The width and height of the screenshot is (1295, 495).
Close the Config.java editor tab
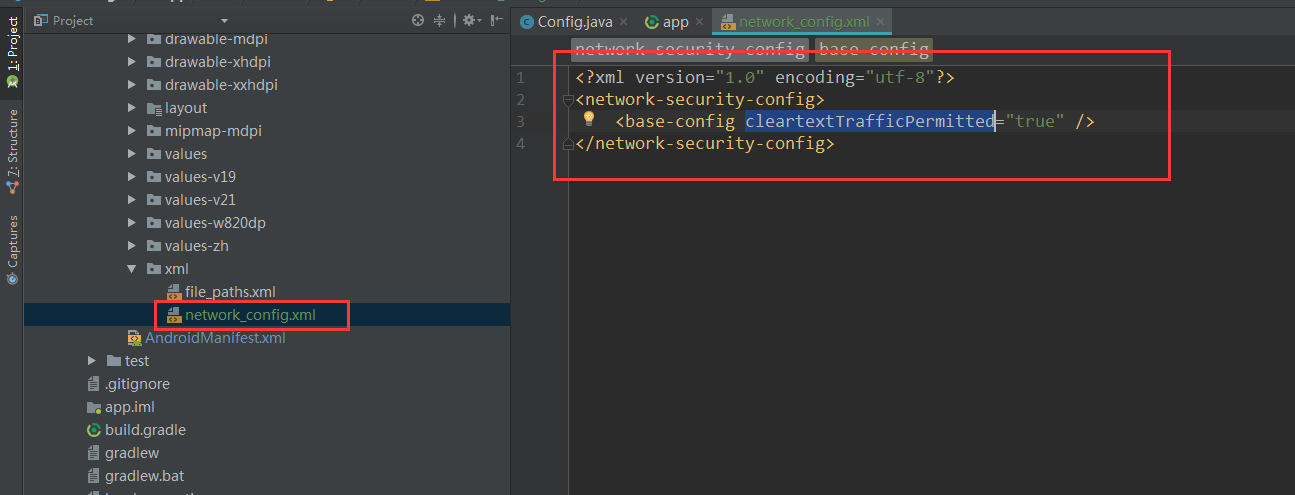point(623,21)
